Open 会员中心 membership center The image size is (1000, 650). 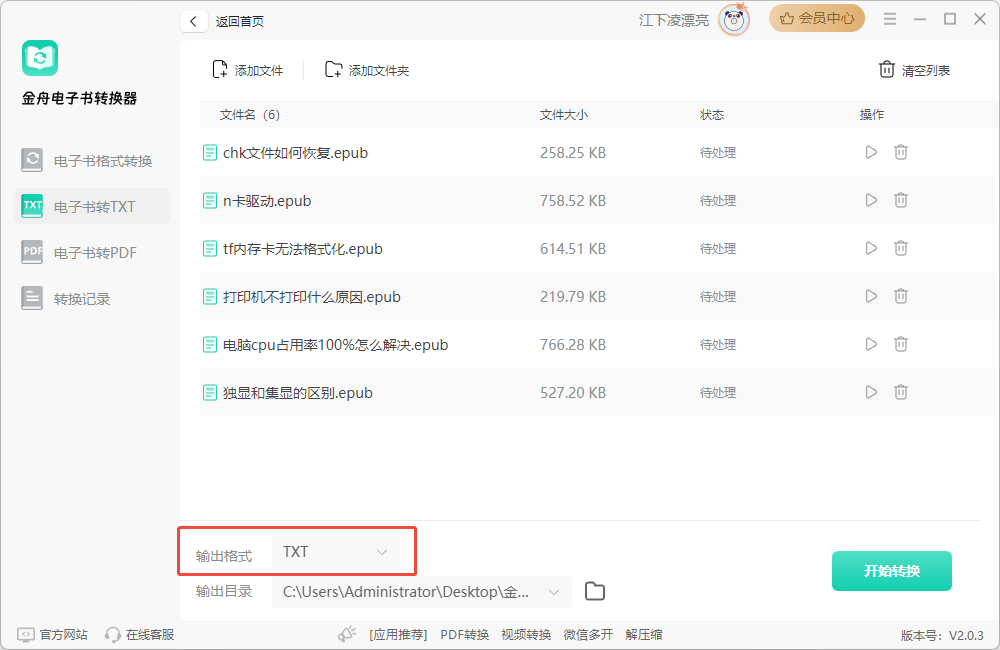point(817,18)
